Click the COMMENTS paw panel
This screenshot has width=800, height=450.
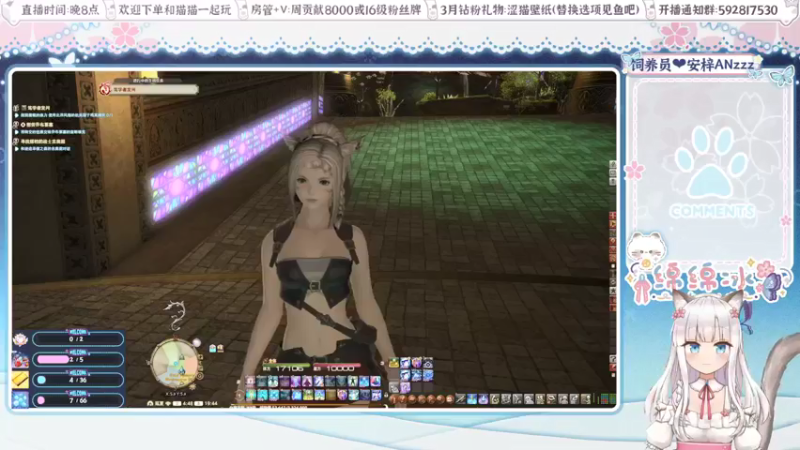(x=709, y=171)
